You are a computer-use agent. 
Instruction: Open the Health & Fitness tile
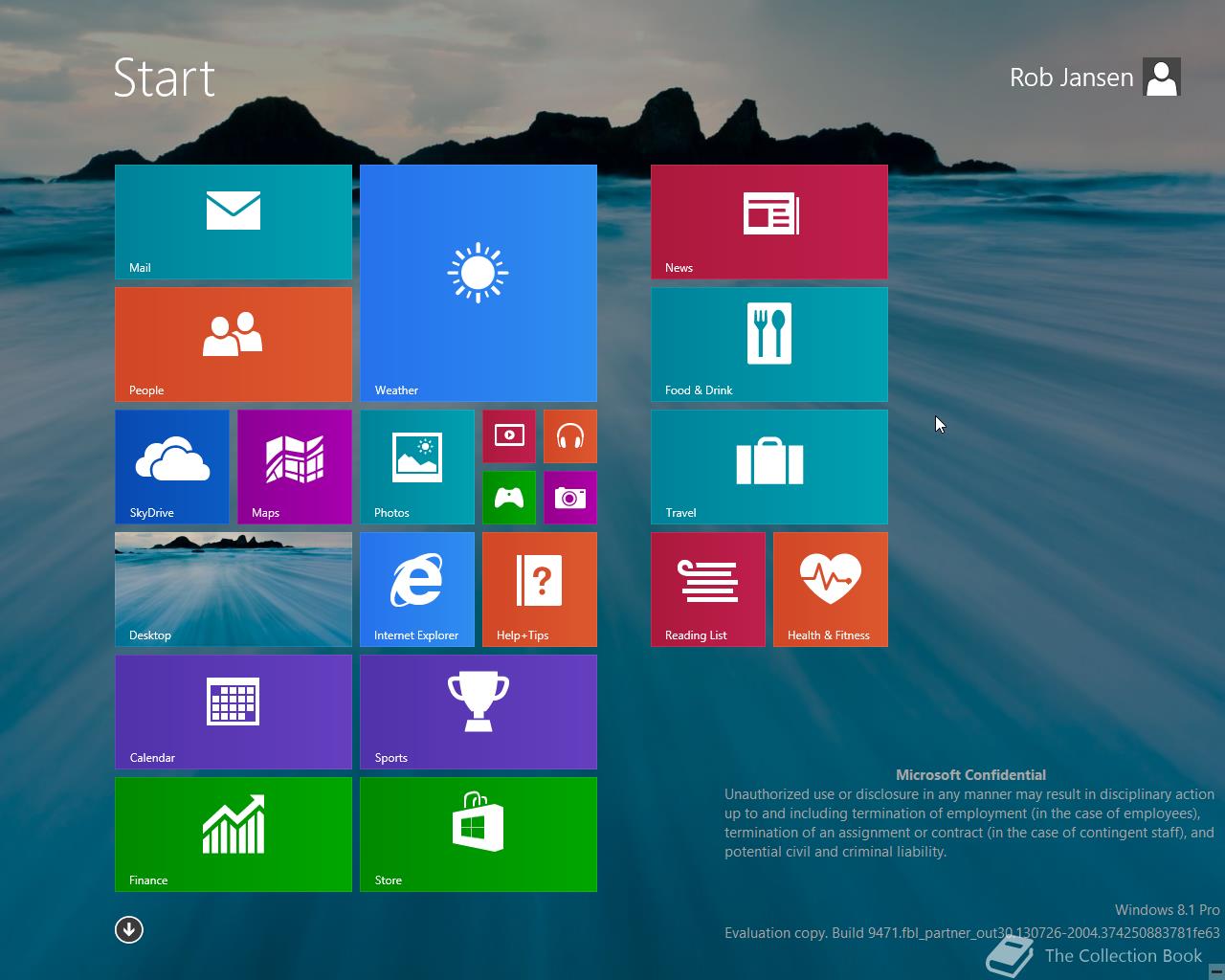831,590
